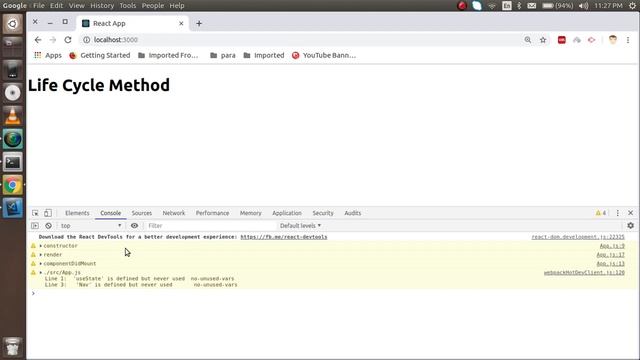Open the Memory tab

[x=251, y=213]
